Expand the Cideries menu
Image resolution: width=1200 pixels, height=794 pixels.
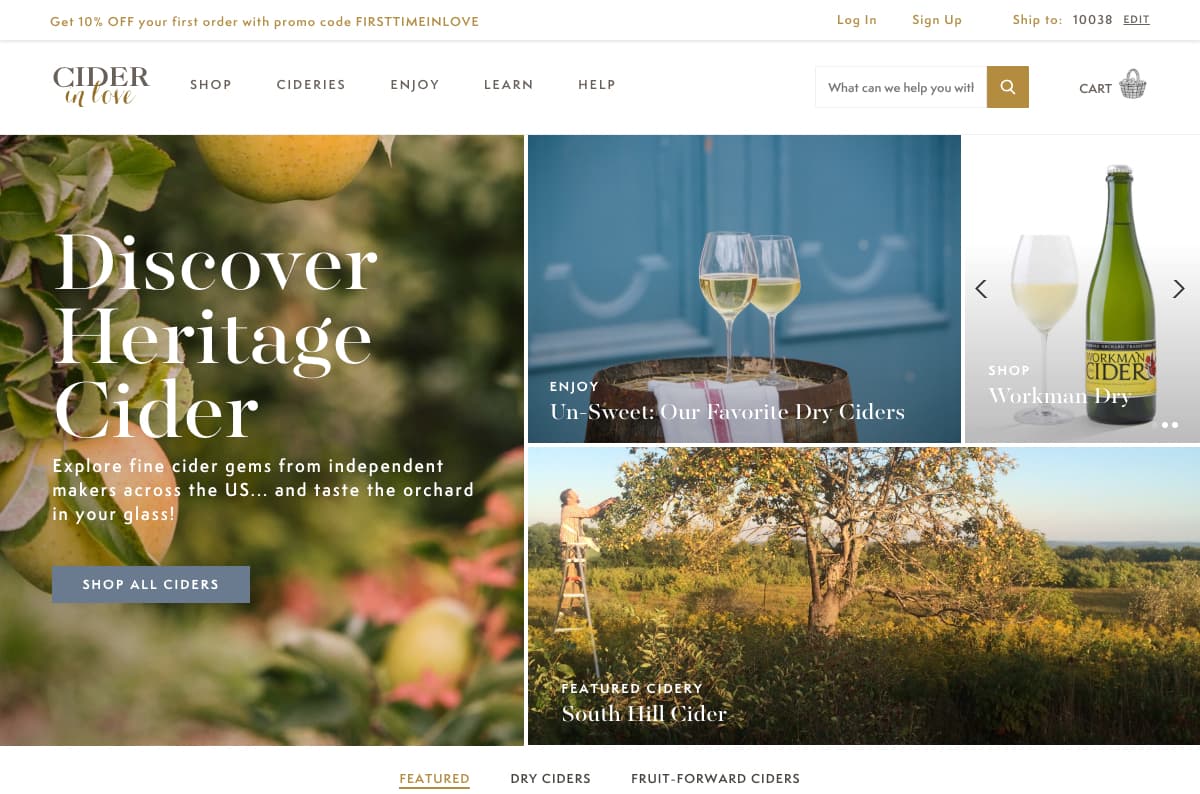coord(311,85)
